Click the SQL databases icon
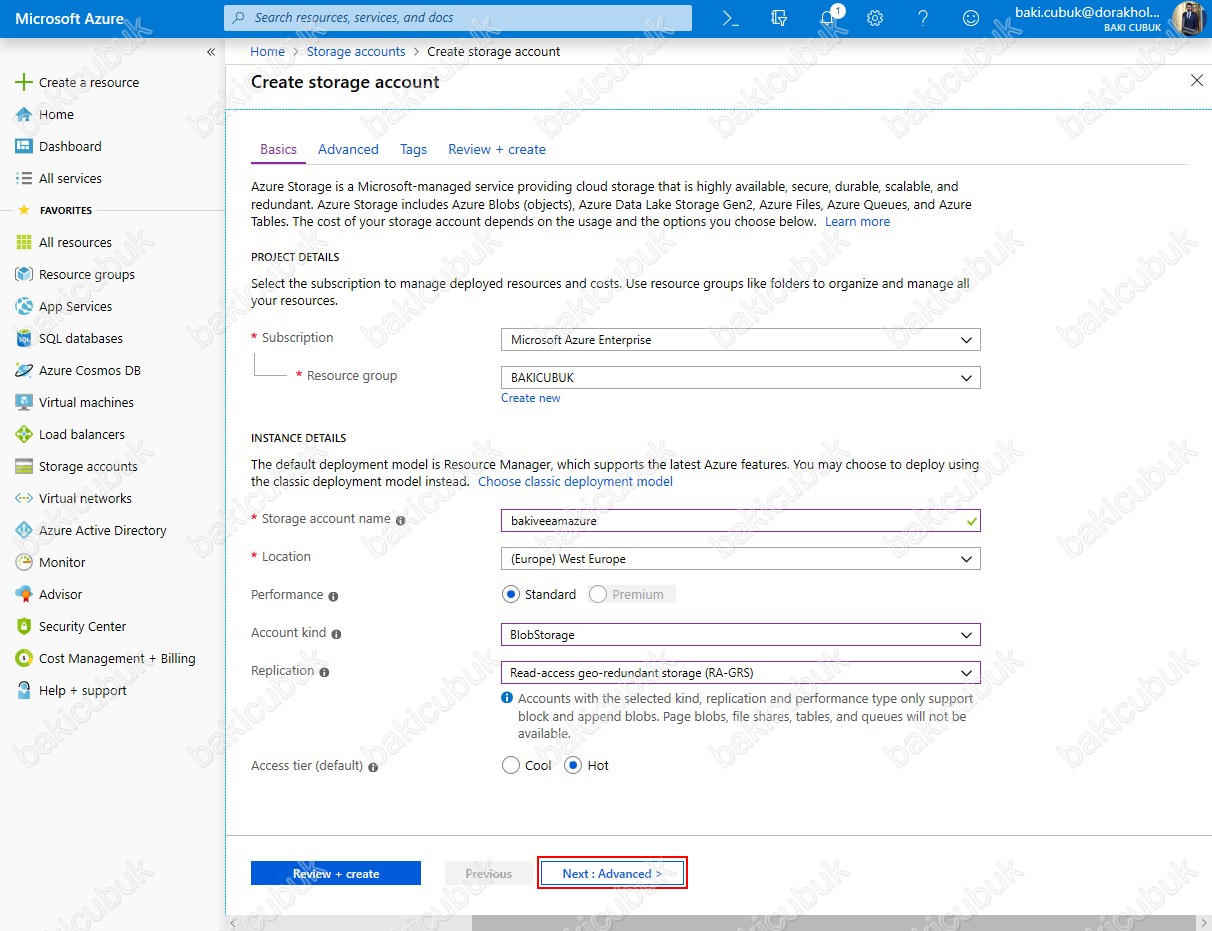 coord(24,338)
